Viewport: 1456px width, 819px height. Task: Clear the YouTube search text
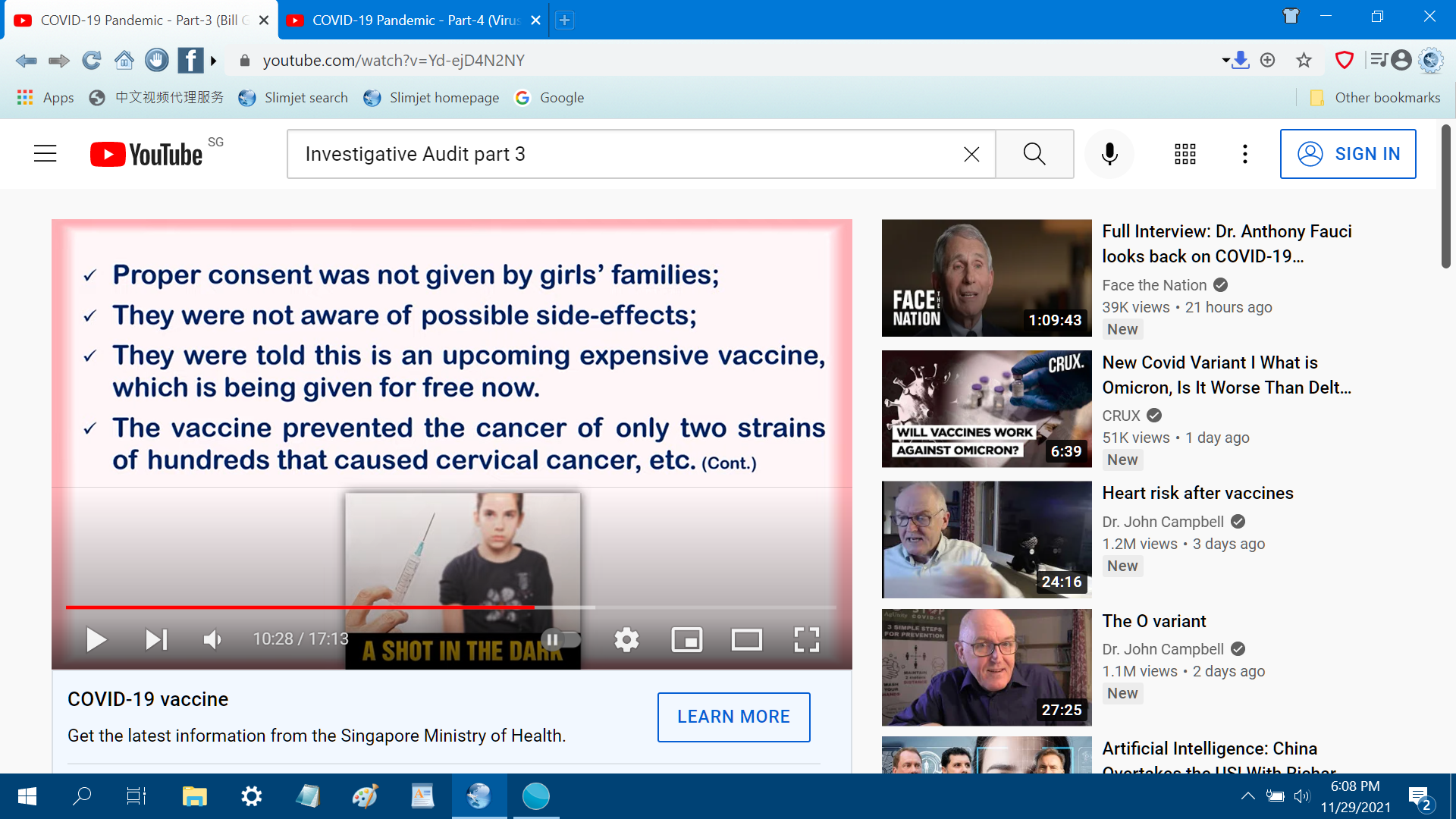coord(971,155)
